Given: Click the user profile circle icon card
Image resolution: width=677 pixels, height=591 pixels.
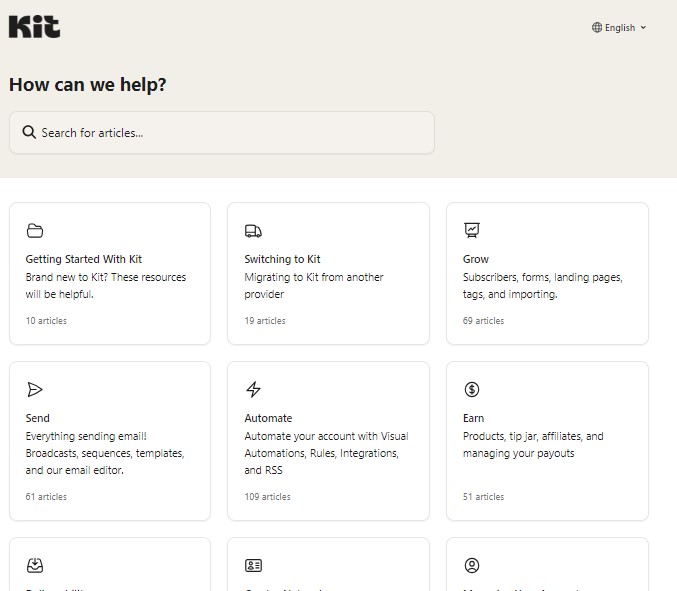Looking at the screenshot, I should pyautogui.click(x=472, y=565).
